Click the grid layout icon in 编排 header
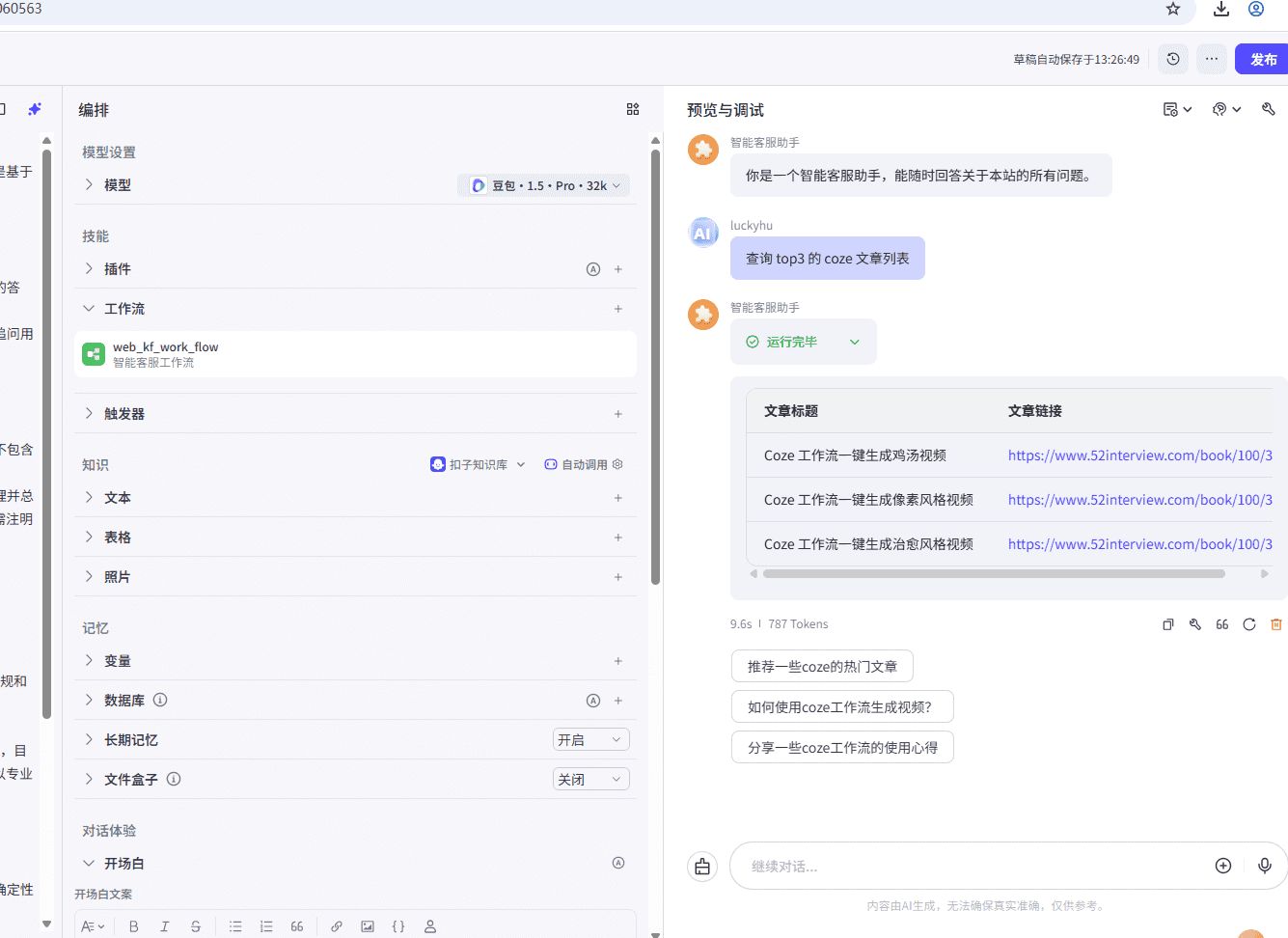 click(x=633, y=110)
